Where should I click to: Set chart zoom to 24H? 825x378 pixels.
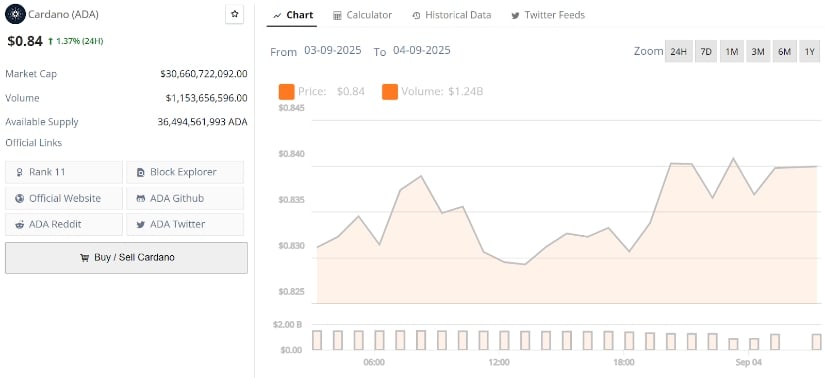(678, 52)
